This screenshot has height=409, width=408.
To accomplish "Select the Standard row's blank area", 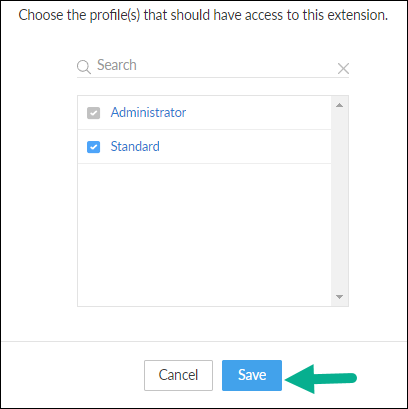I will [245, 147].
